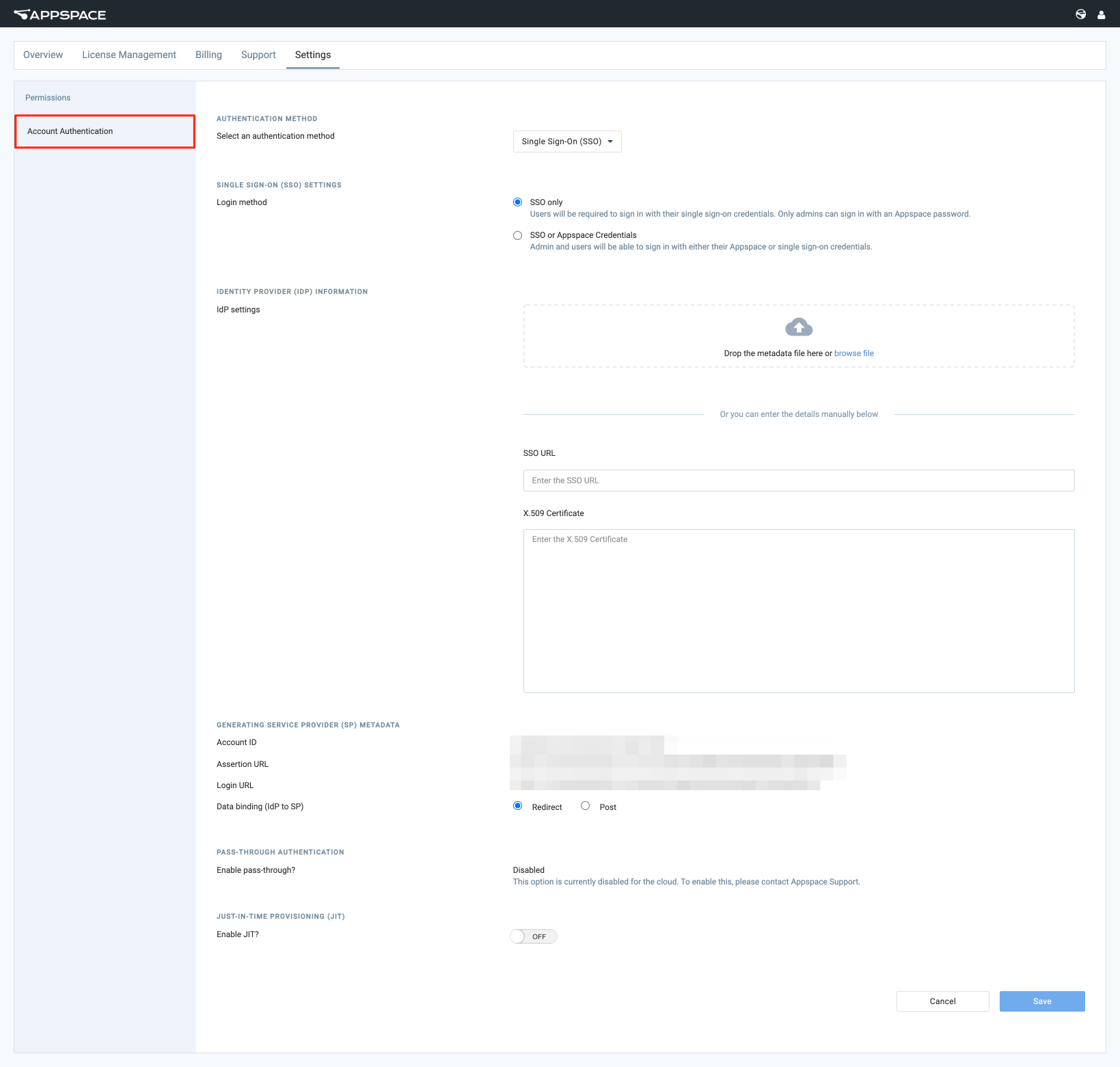Click the Appspace logo
The image size is (1120, 1067).
60,14
